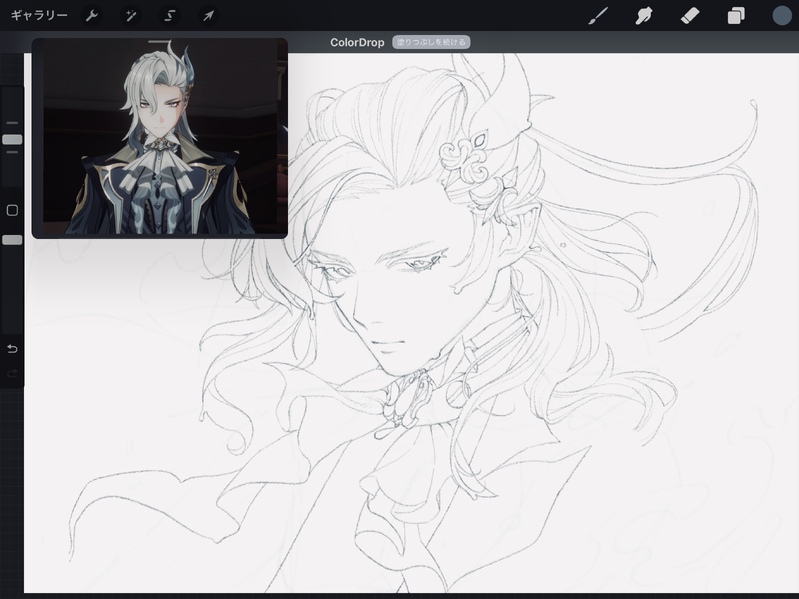
Task: Select the Brush tool
Action: 598,16
